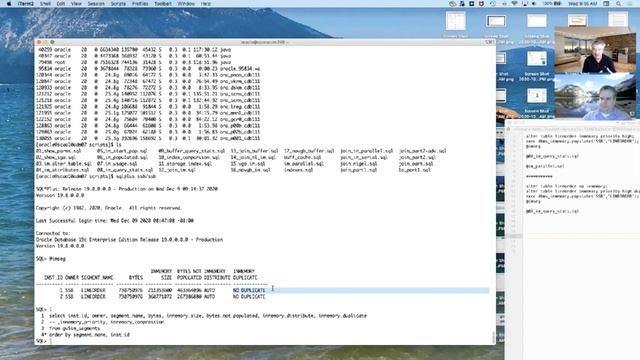Open the Edit menu

coord(61,4)
